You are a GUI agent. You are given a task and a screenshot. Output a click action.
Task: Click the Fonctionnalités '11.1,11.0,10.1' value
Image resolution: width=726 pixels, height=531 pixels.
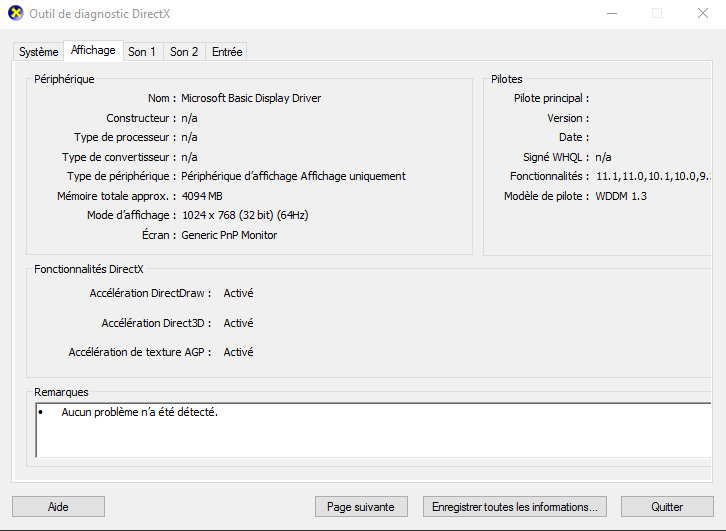point(653,176)
